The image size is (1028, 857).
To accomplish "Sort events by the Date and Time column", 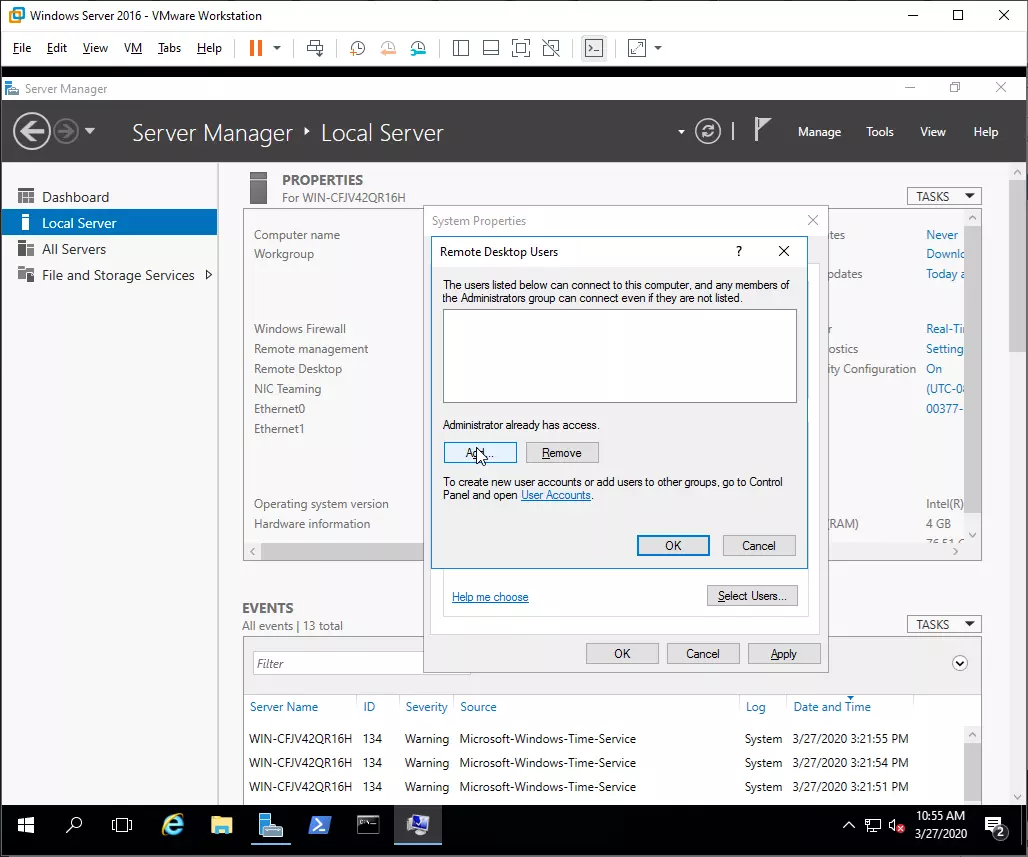I will [832, 707].
